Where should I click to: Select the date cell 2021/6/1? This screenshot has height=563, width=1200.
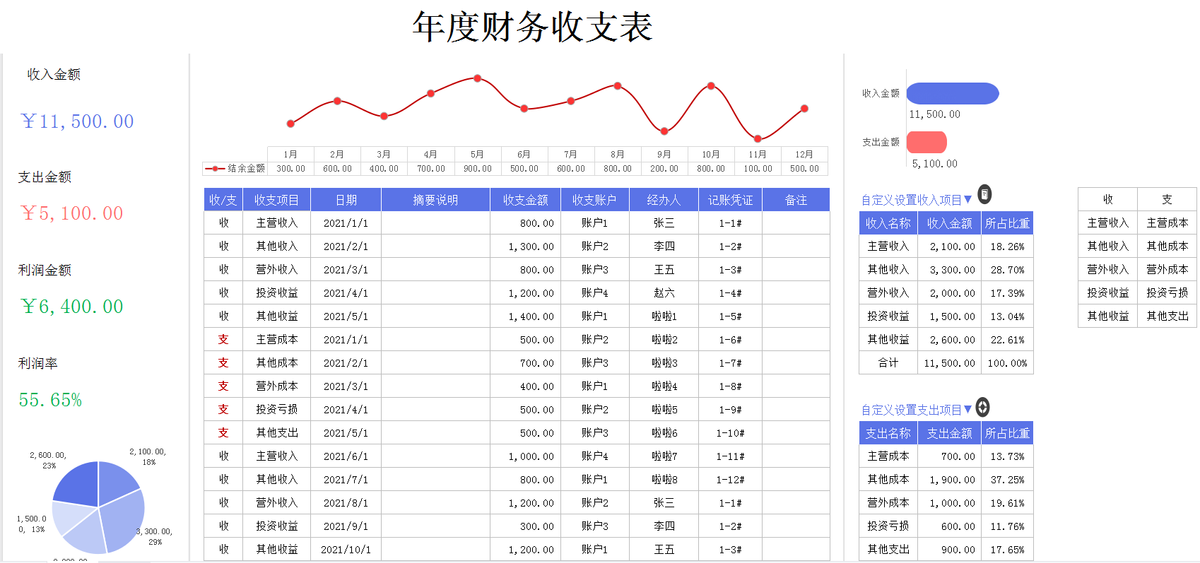[x=346, y=456]
